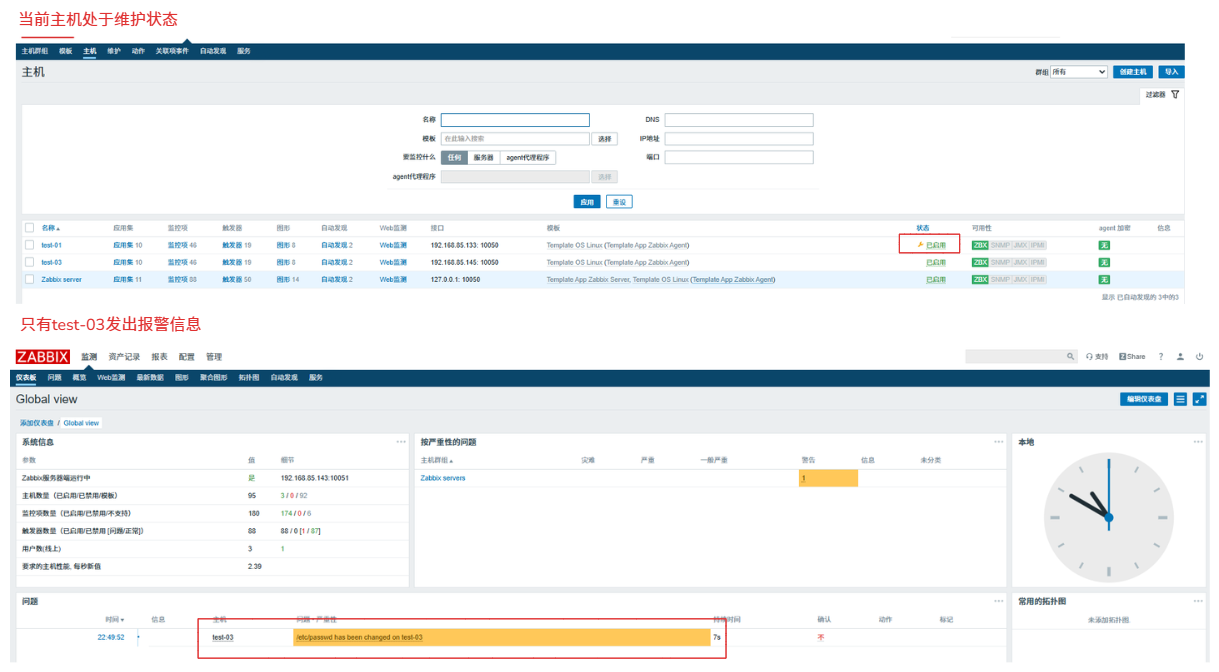
Task: Click the orange 警告 count cell showing 1
Action: pos(828,478)
